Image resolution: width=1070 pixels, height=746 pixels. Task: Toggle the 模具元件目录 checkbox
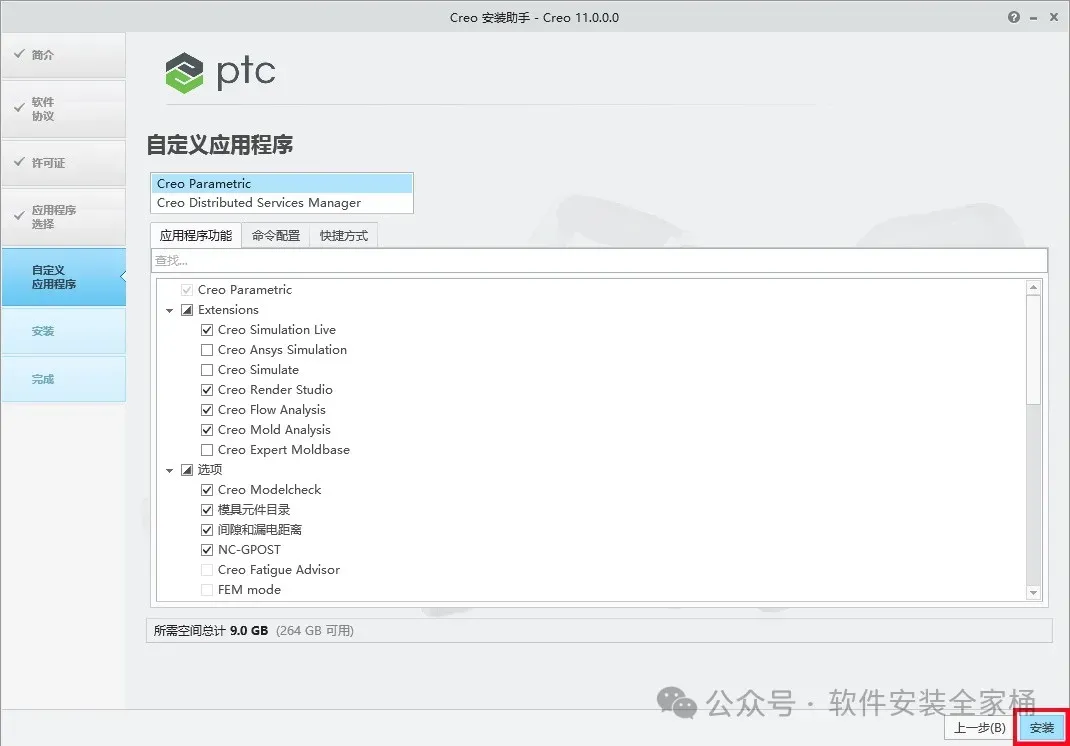click(x=207, y=510)
